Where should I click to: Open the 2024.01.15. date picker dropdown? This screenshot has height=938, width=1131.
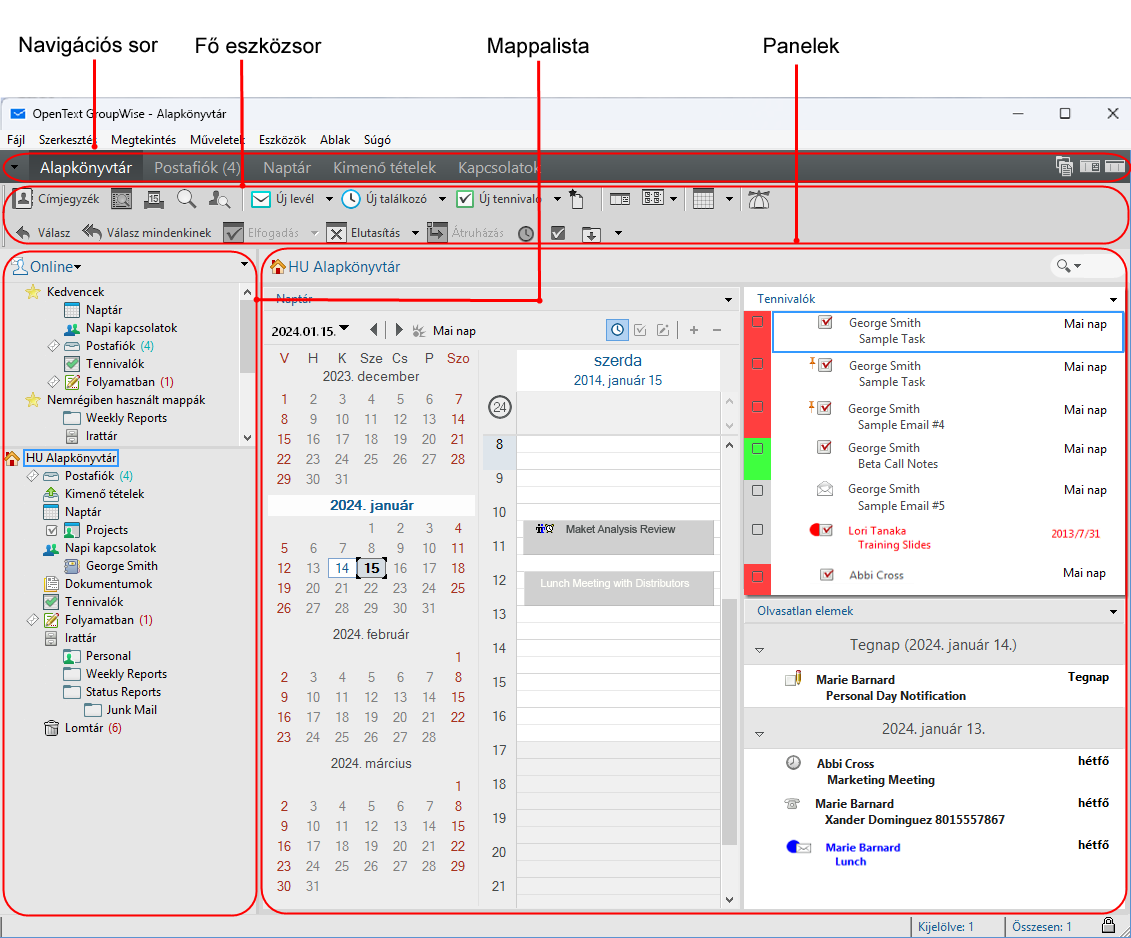click(x=344, y=329)
